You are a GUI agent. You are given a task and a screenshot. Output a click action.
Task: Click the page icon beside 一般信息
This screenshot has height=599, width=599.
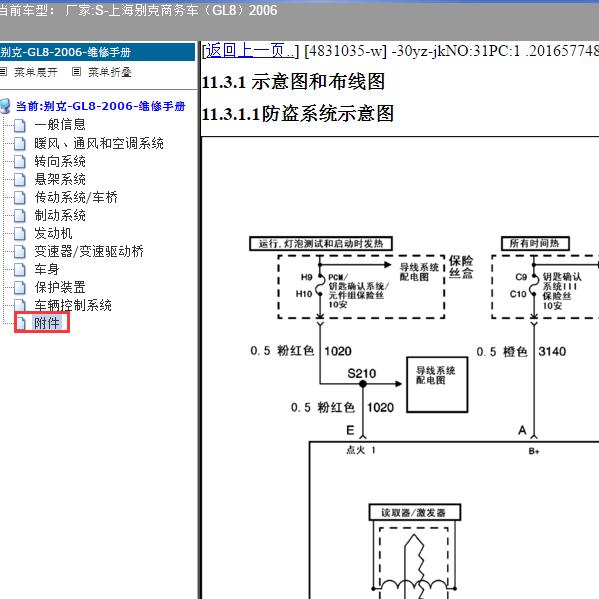click(x=19, y=125)
